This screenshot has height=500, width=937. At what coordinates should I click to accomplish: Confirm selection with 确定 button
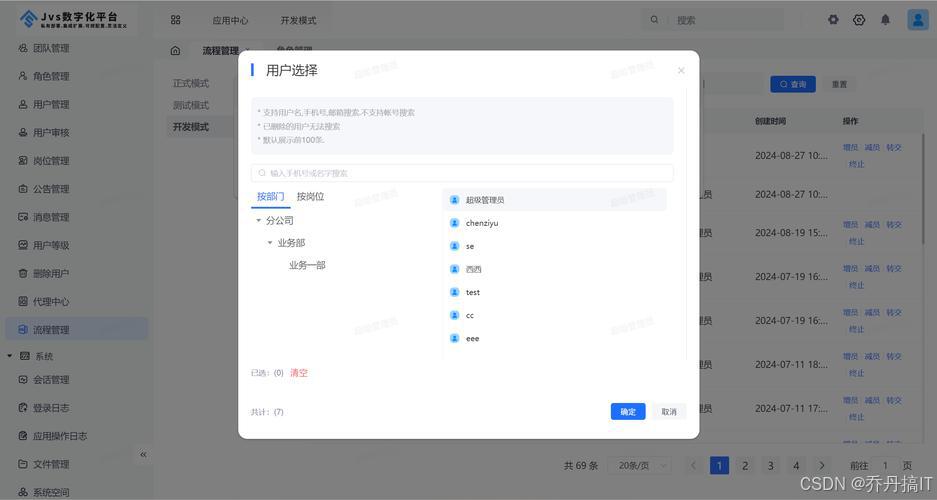[x=627, y=412]
